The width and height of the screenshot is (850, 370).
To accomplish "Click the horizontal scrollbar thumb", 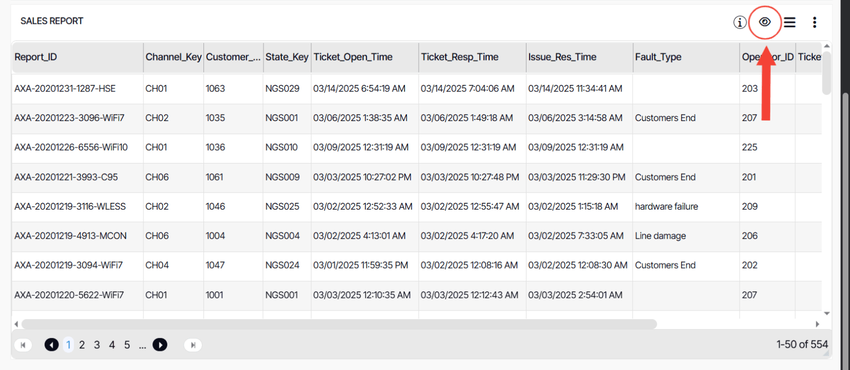I will 339,324.
